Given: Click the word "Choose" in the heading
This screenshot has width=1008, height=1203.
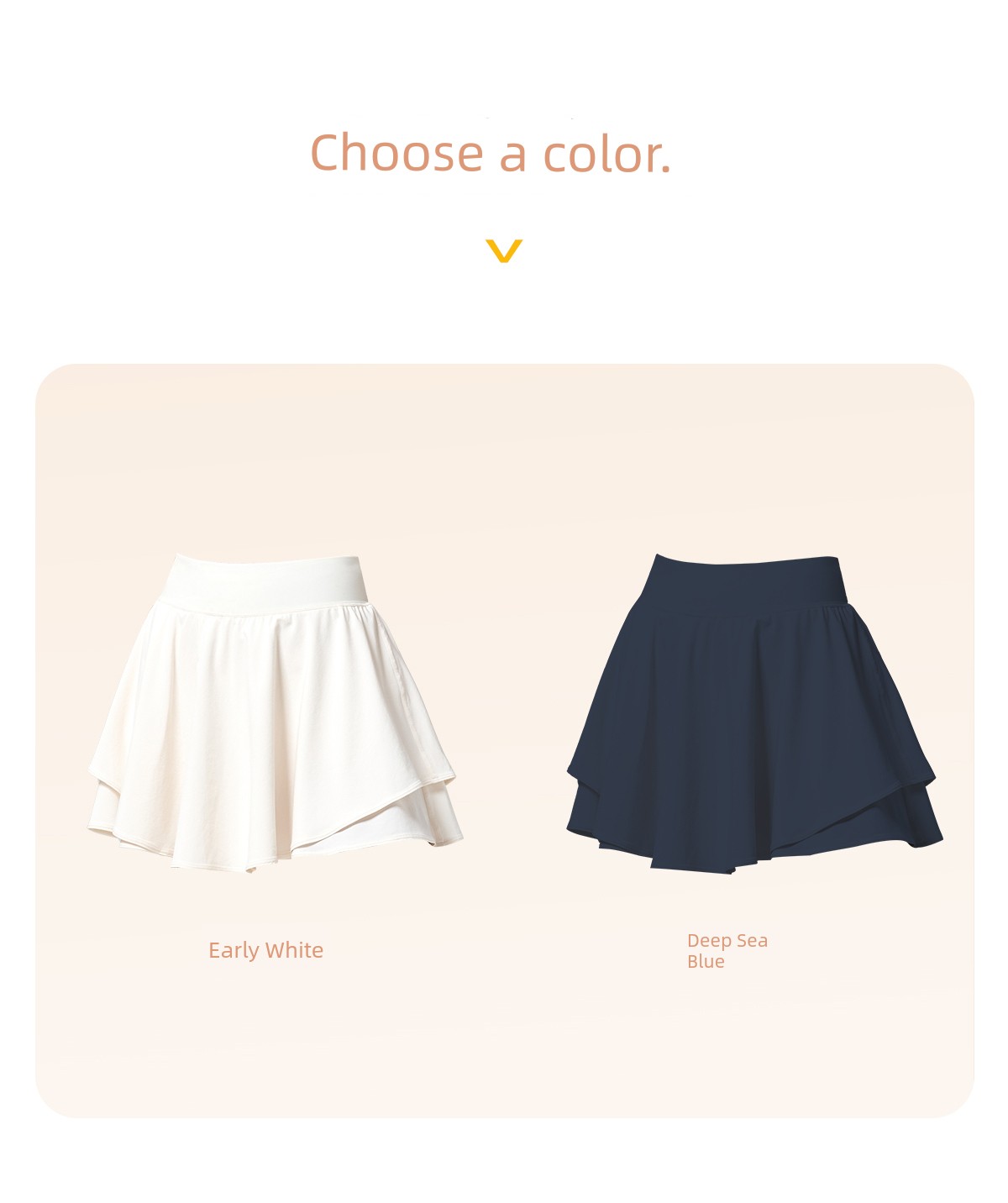Looking at the screenshot, I should click(396, 154).
